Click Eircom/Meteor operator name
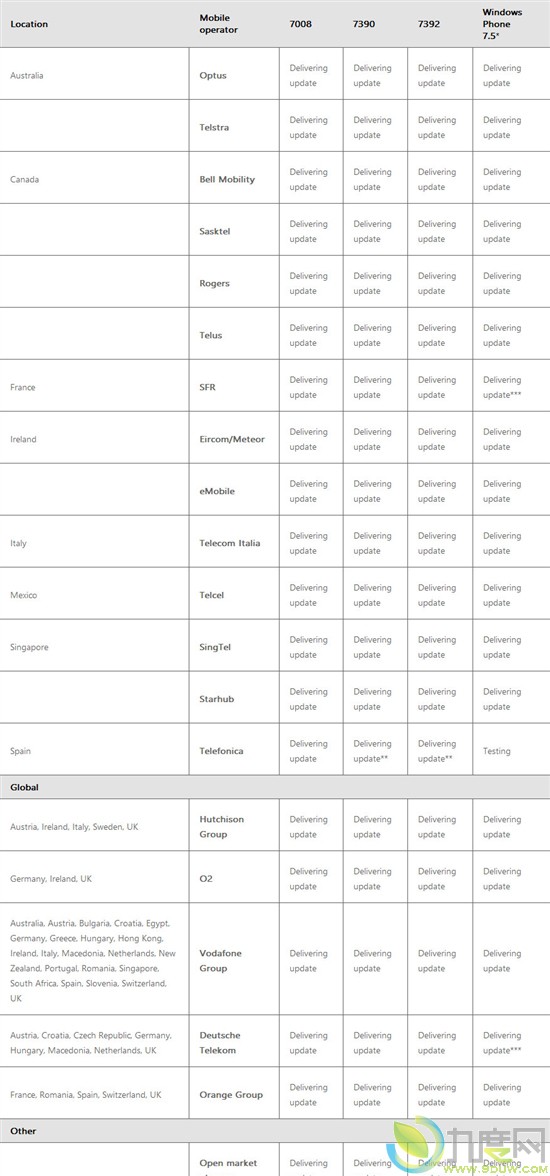Viewport: 550px width, 1176px height. tap(232, 439)
